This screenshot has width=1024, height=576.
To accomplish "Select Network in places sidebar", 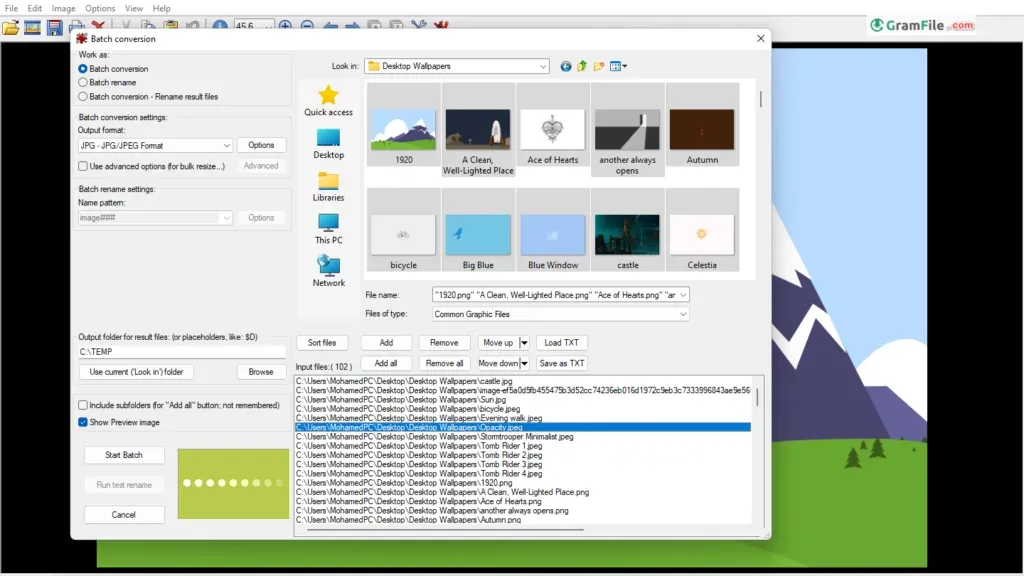I will (x=328, y=272).
